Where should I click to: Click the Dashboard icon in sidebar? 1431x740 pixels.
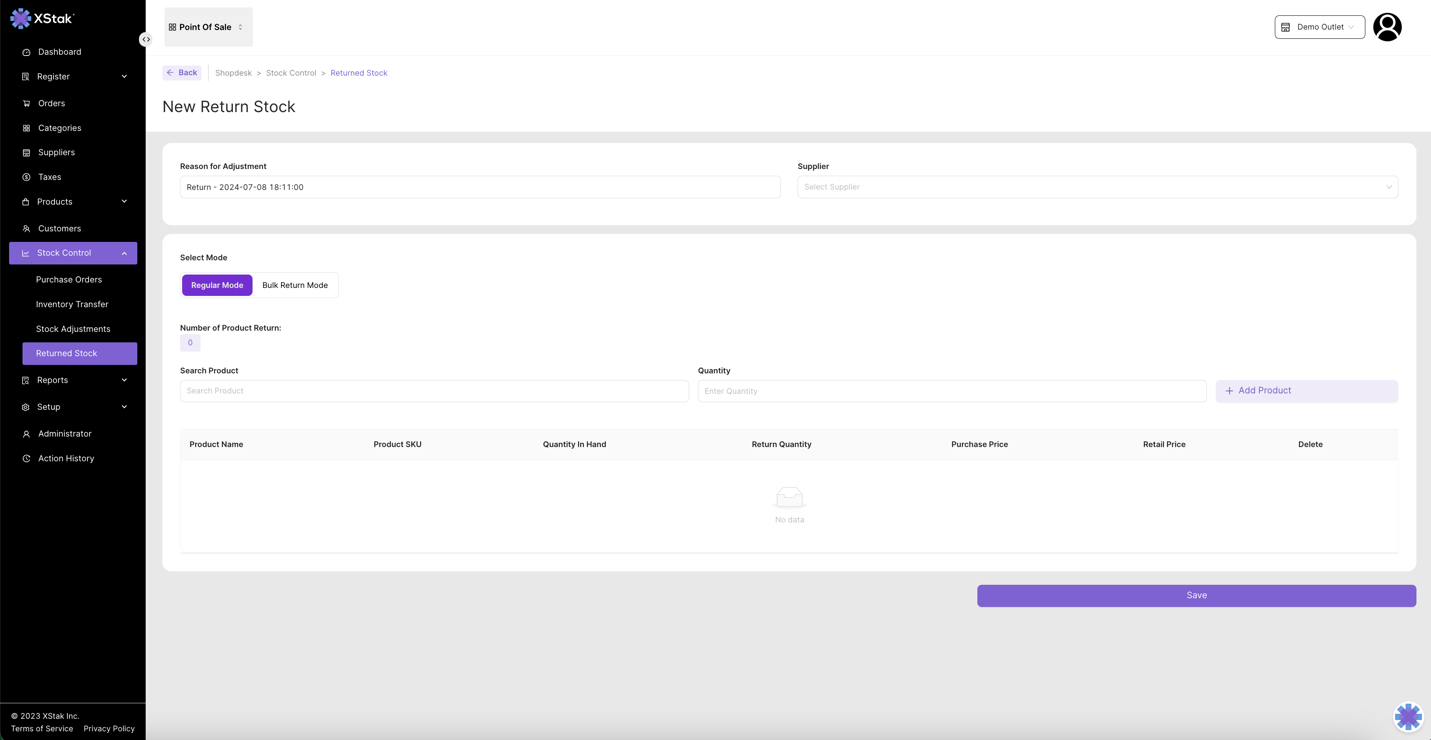coord(26,52)
